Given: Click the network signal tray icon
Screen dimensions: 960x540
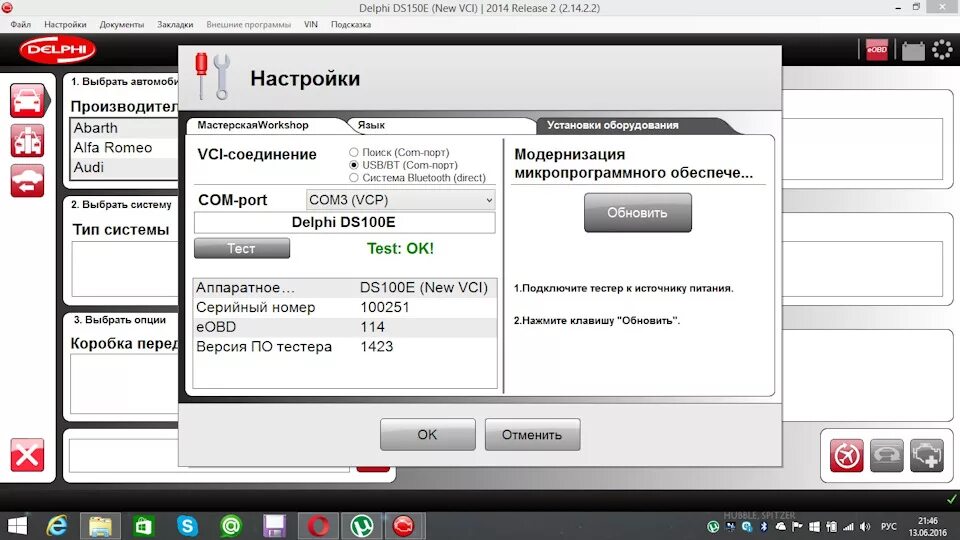Looking at the screenshot, I should (848, 527).
